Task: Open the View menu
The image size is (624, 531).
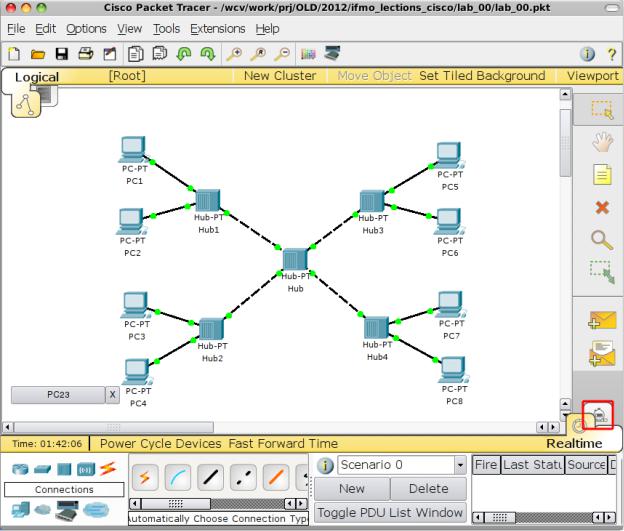Action: pos(129,29)
